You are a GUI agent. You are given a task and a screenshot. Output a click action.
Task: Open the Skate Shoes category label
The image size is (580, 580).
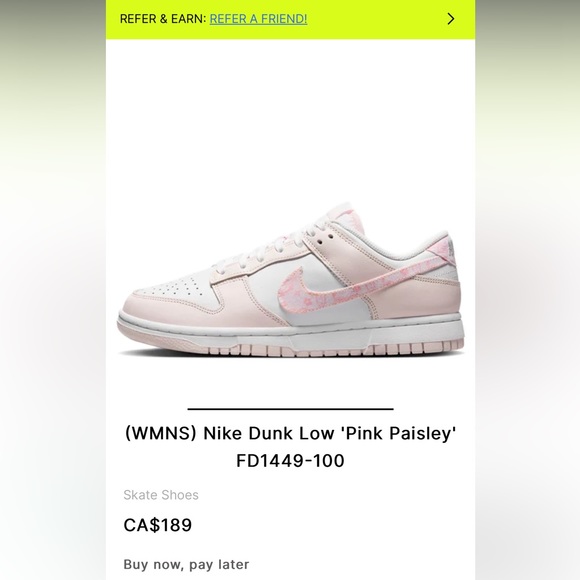pyautogui.click(x=161, y=495)
